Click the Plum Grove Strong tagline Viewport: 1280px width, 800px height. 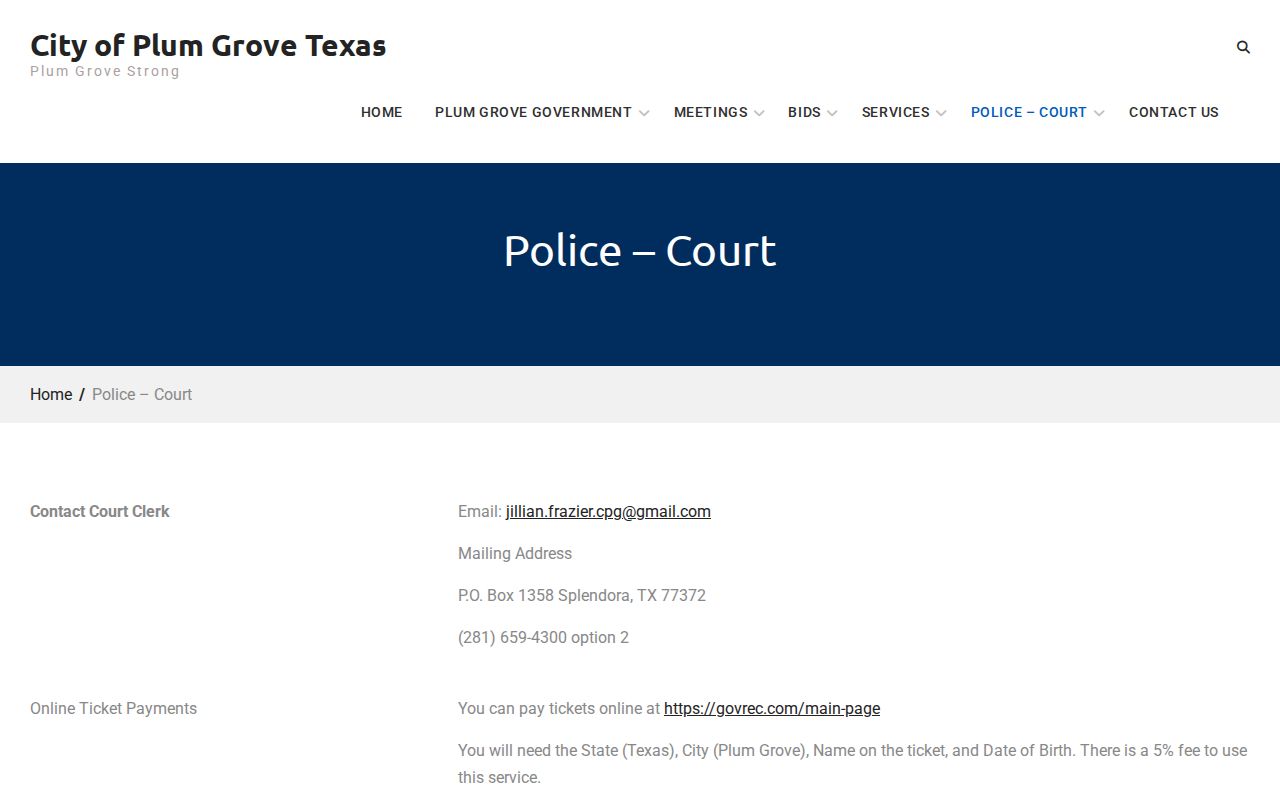[105, 71]
